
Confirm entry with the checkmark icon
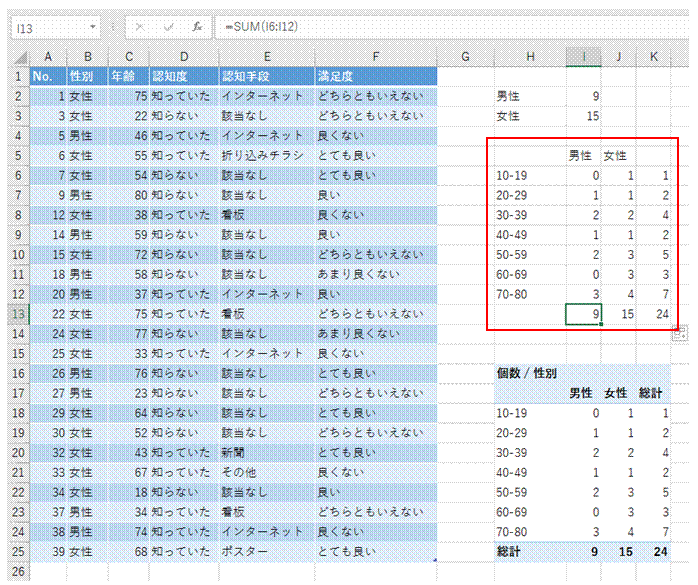(168, 28)
